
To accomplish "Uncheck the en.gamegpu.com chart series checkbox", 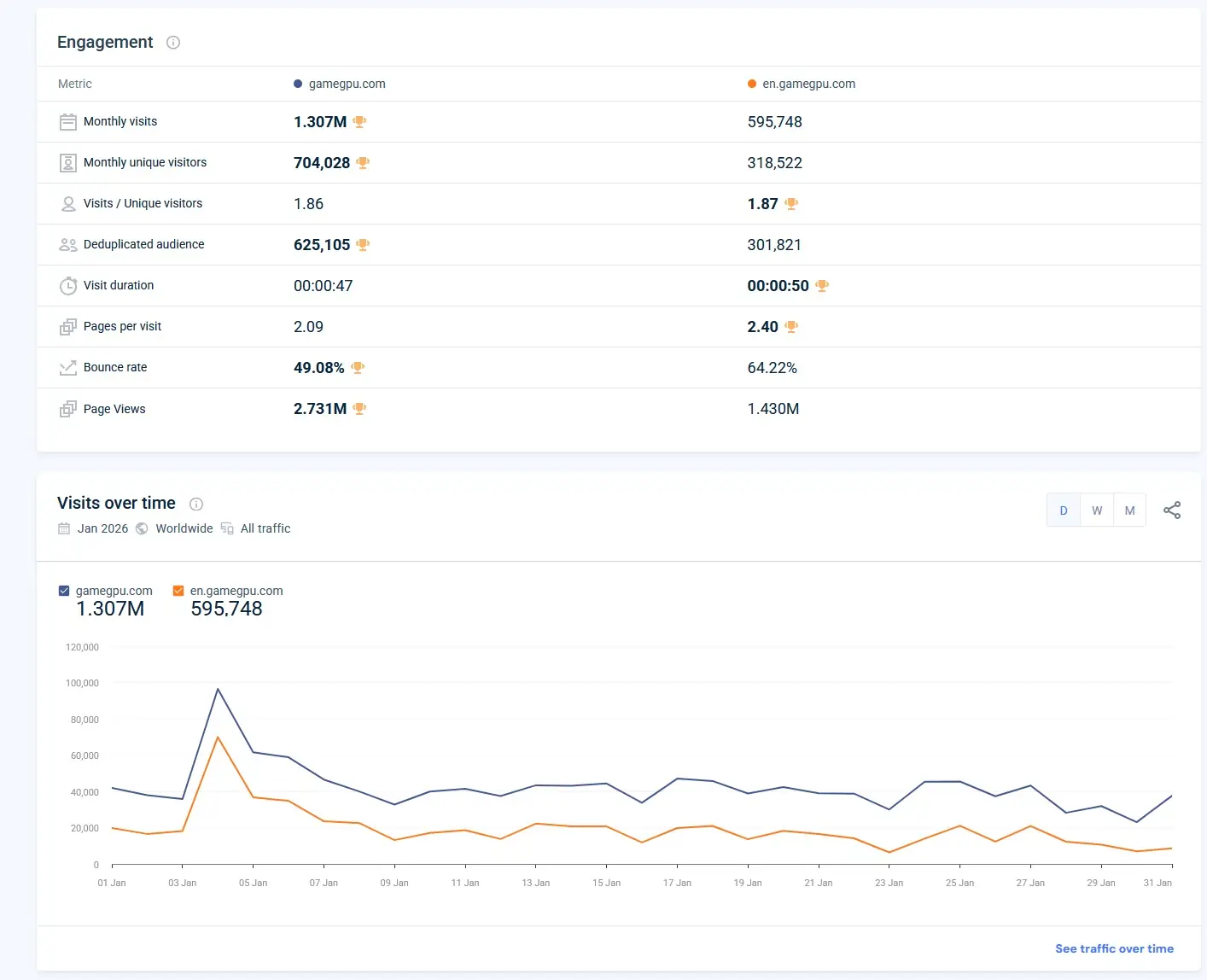I will pyautogui.click(x=178, y=591).
